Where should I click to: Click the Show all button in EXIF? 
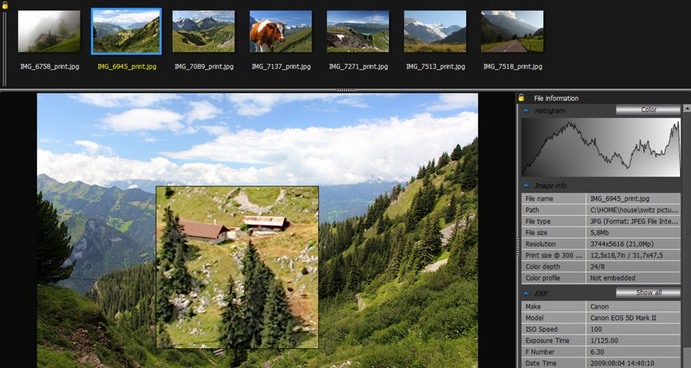click(x=648, y=293)
